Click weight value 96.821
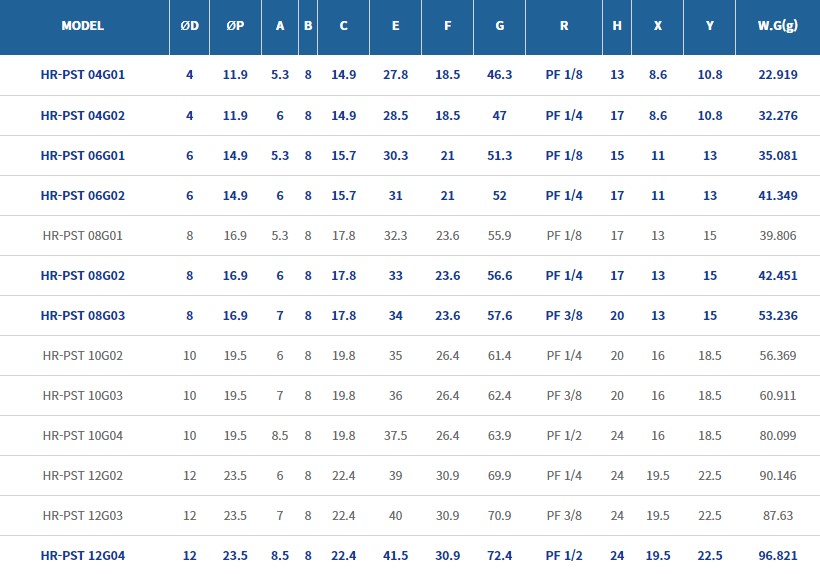 point(778,556)
